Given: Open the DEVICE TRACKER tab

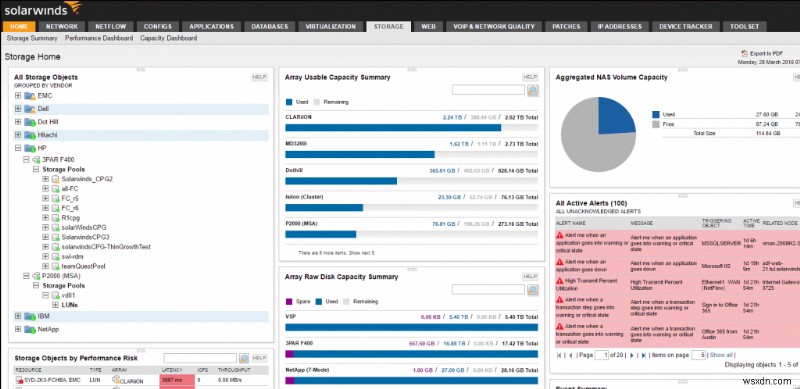Looking at the screenshot, I should point(686,27).
